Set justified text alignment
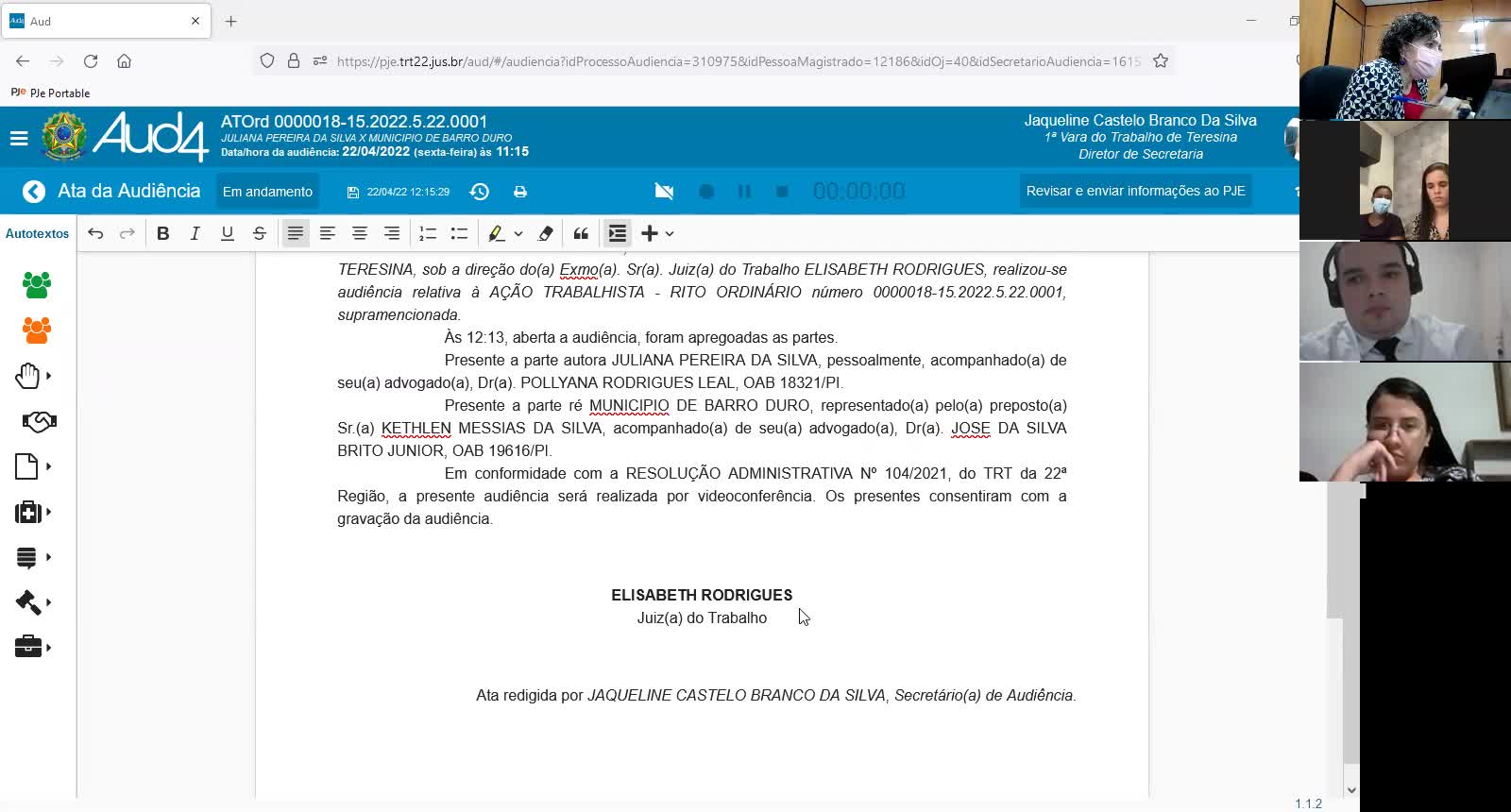Image resolution: width=1511 pixels, height=812 pixels. point(296,233)
